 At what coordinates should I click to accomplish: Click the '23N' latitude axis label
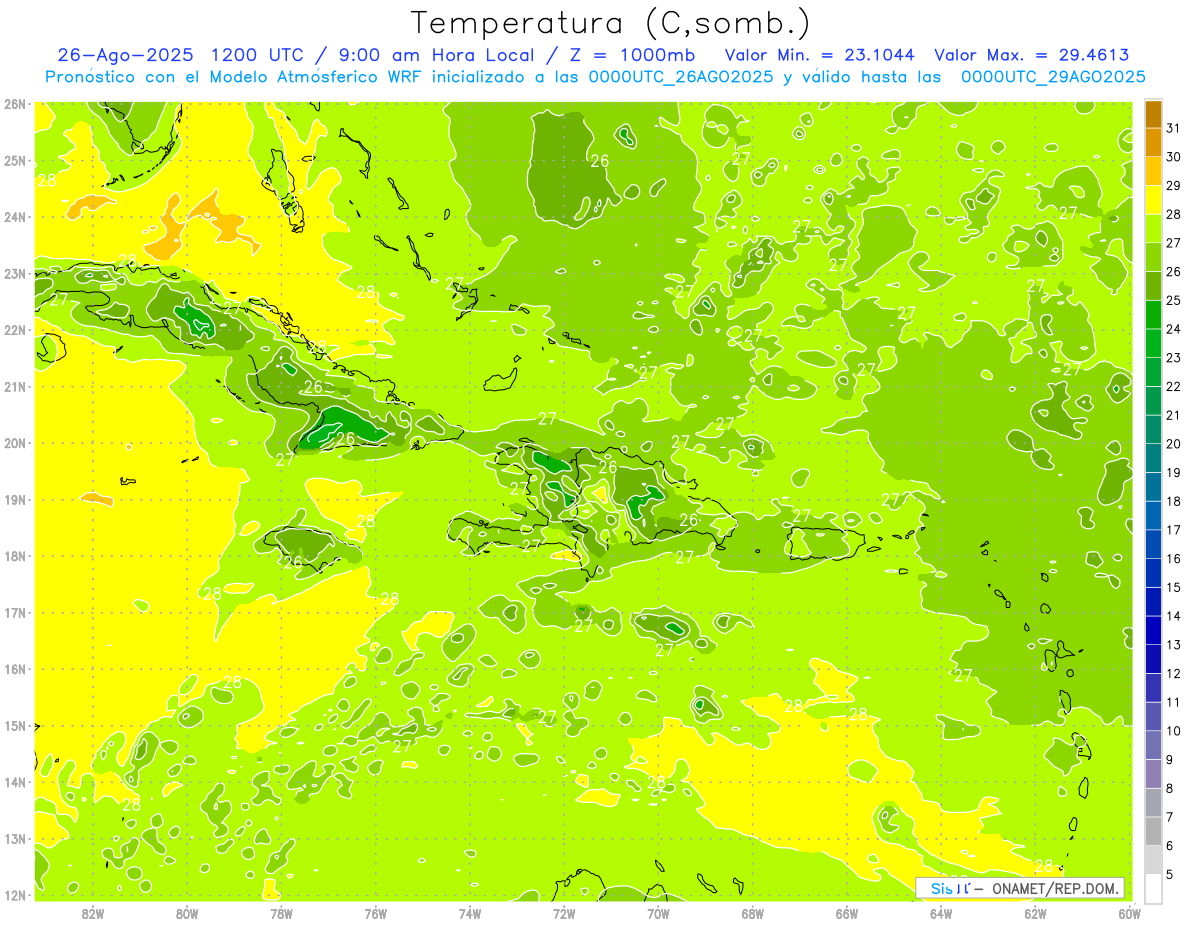coord(16,274)
